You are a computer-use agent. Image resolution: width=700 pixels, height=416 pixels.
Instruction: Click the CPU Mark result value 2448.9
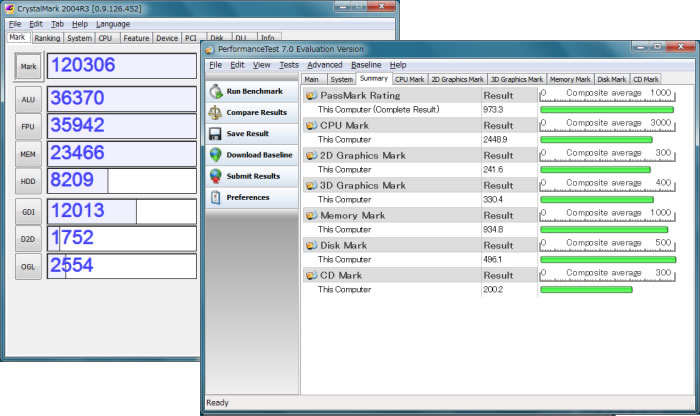(x=495, y=140)
